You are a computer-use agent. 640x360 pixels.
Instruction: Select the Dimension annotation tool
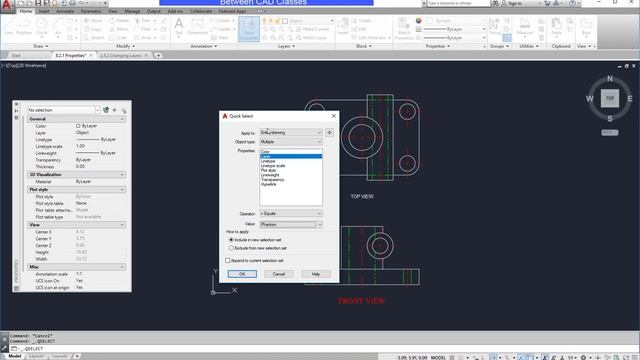tap(197, 27)
